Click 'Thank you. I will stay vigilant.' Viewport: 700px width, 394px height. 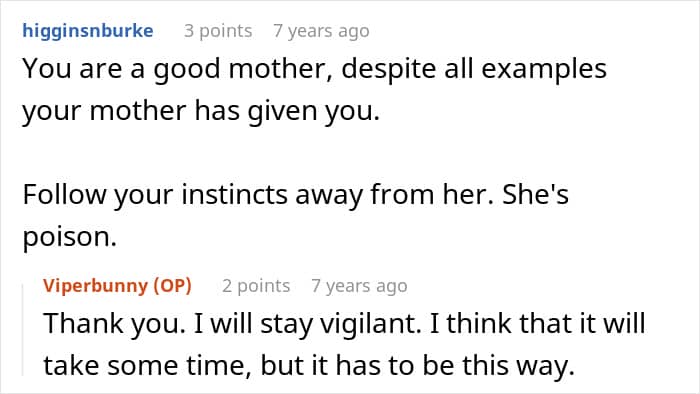232,324
